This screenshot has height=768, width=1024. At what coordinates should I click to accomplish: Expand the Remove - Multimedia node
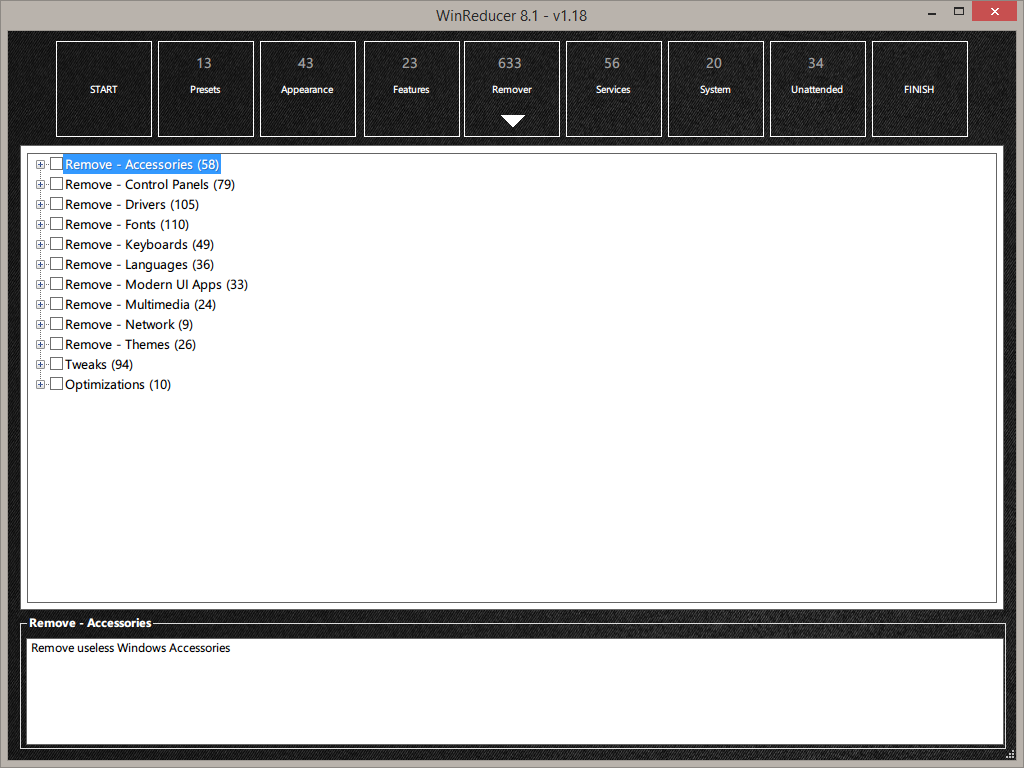[40, 305]
